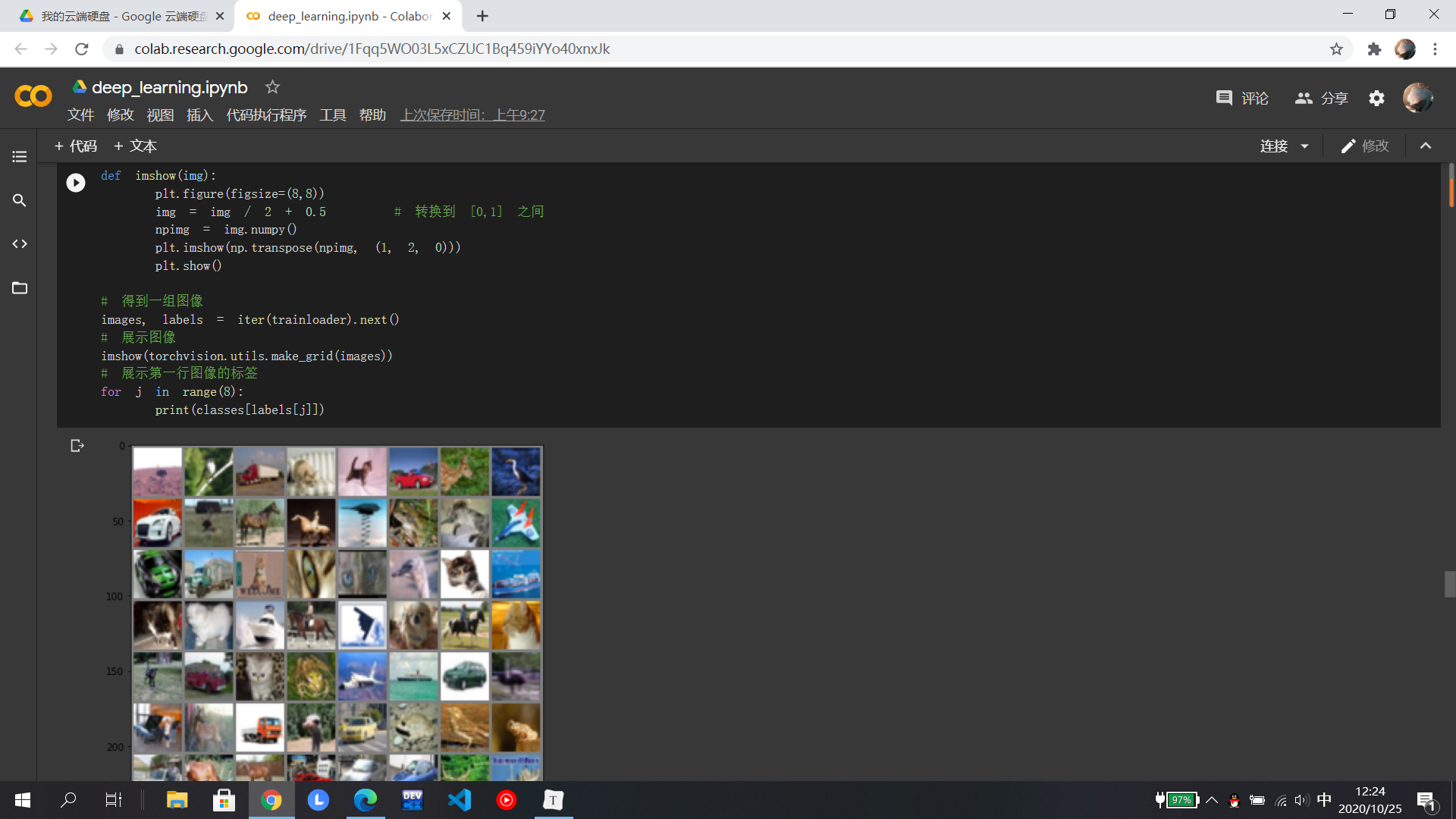Viewport: 1456px width, 819px height.
Task: Bookmark this page with star icon
Action: pyautogui.click(x=1336, y=49)
